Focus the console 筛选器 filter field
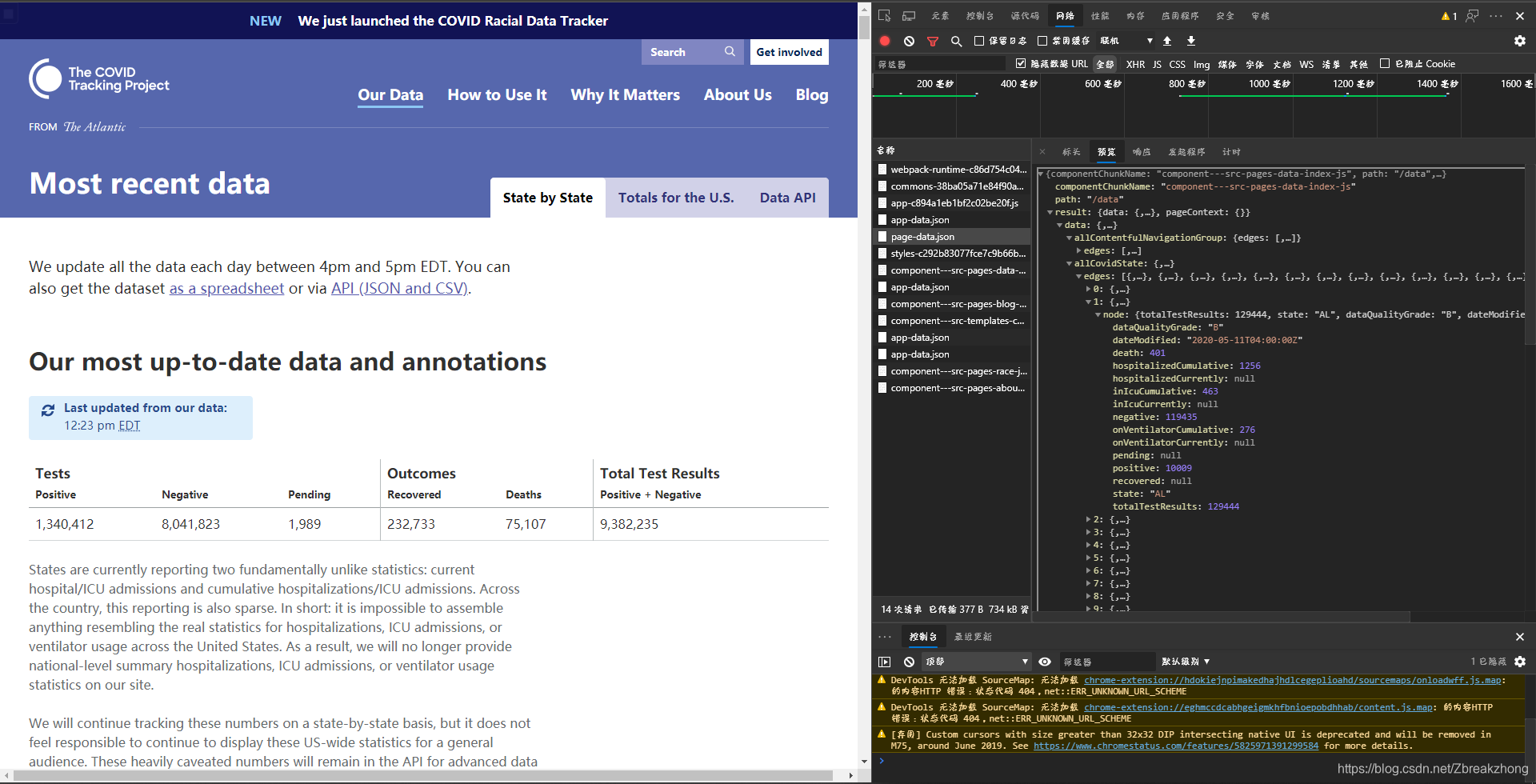Image resolution: width=1536 pixels, height=784 pixels. click(1106, 662)
